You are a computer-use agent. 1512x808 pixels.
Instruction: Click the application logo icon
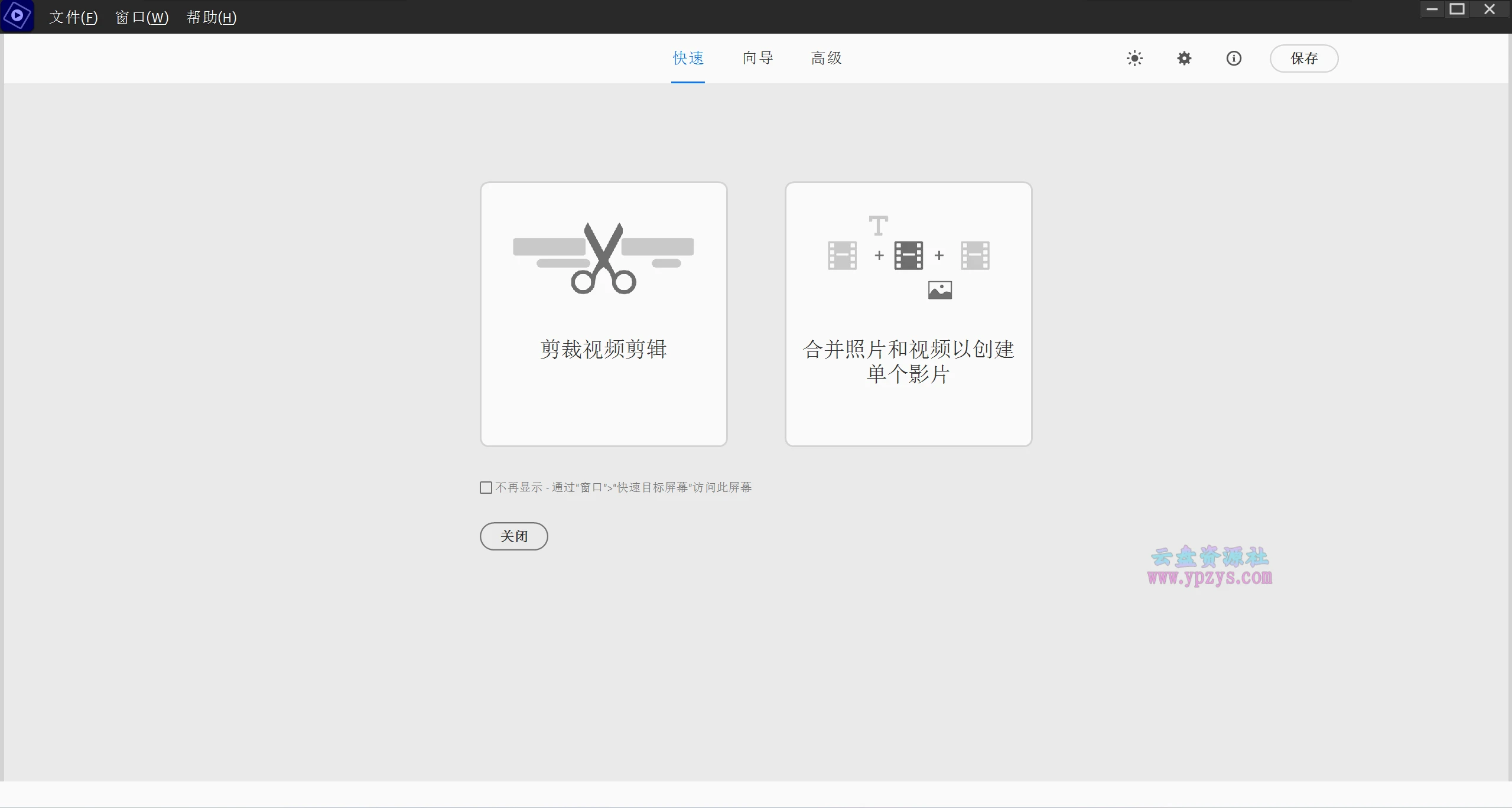tap(17, 16)
